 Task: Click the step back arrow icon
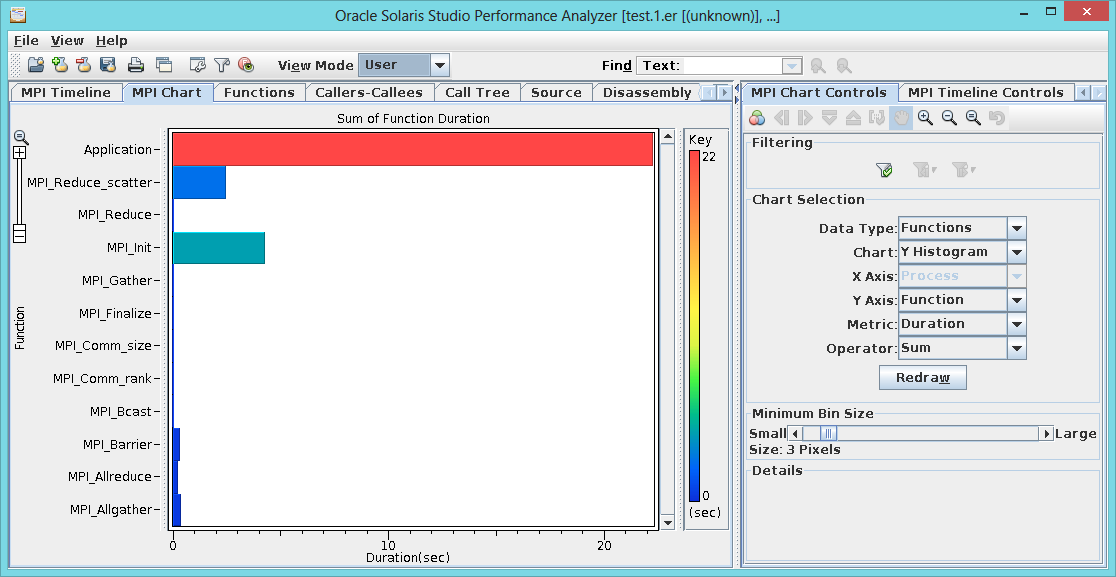pyautogui.click(x=781, y=118)
